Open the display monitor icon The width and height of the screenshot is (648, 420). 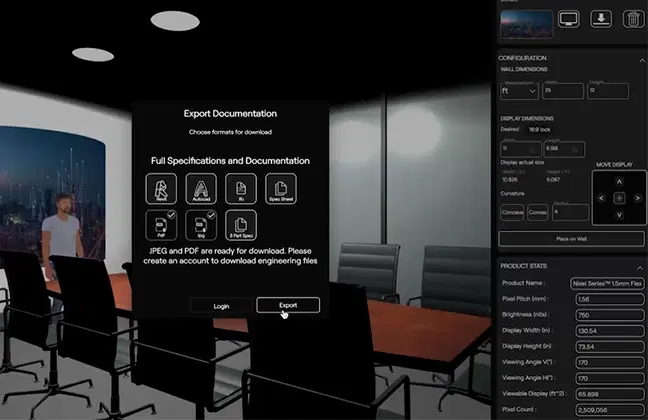coord(569,19)
